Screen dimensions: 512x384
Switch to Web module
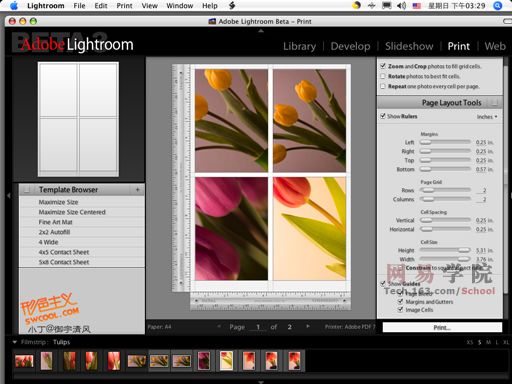tap(495, 46)
